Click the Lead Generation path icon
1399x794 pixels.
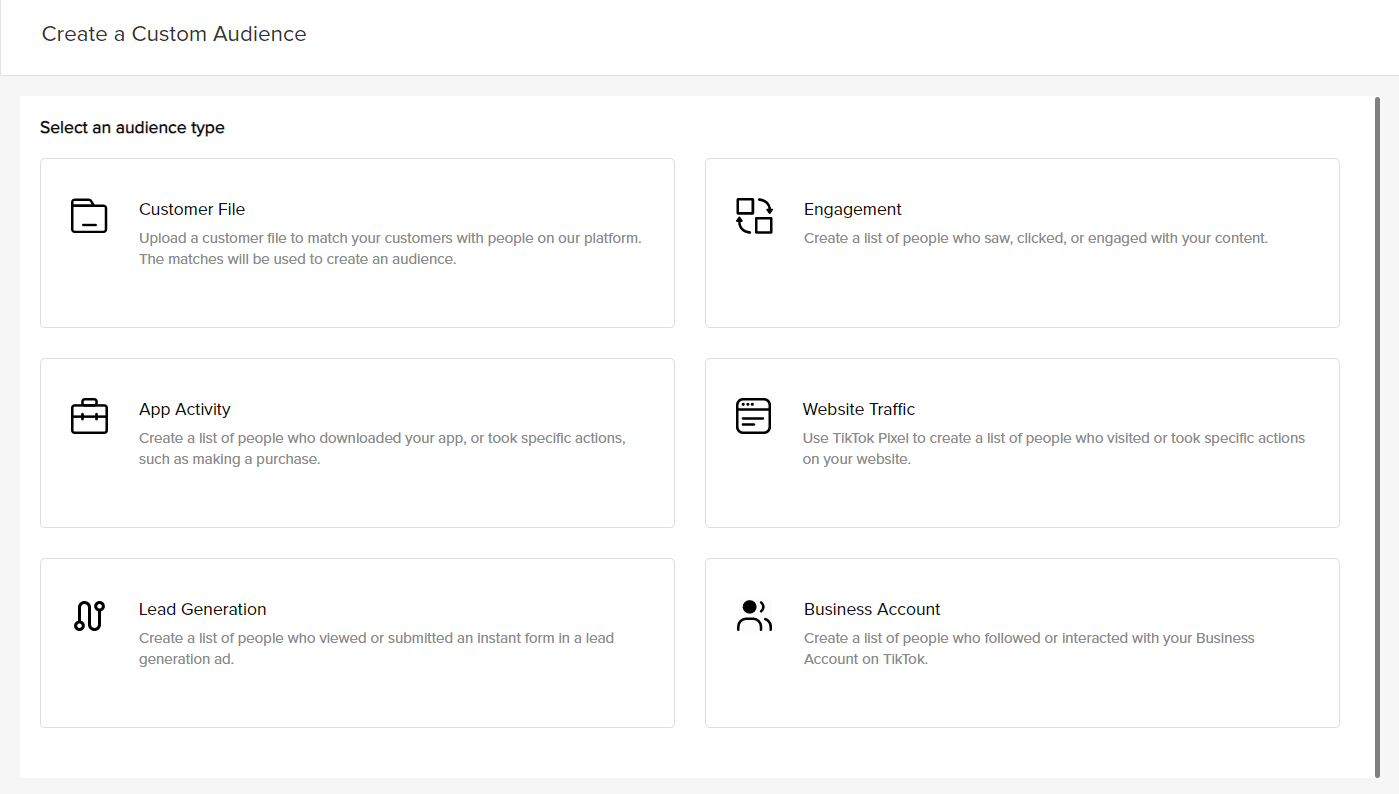[89, 616]
